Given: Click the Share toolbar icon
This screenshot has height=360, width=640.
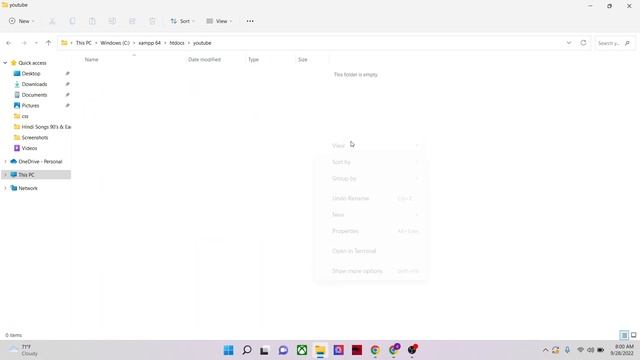Looking at the screenshot, I should 132,21.
